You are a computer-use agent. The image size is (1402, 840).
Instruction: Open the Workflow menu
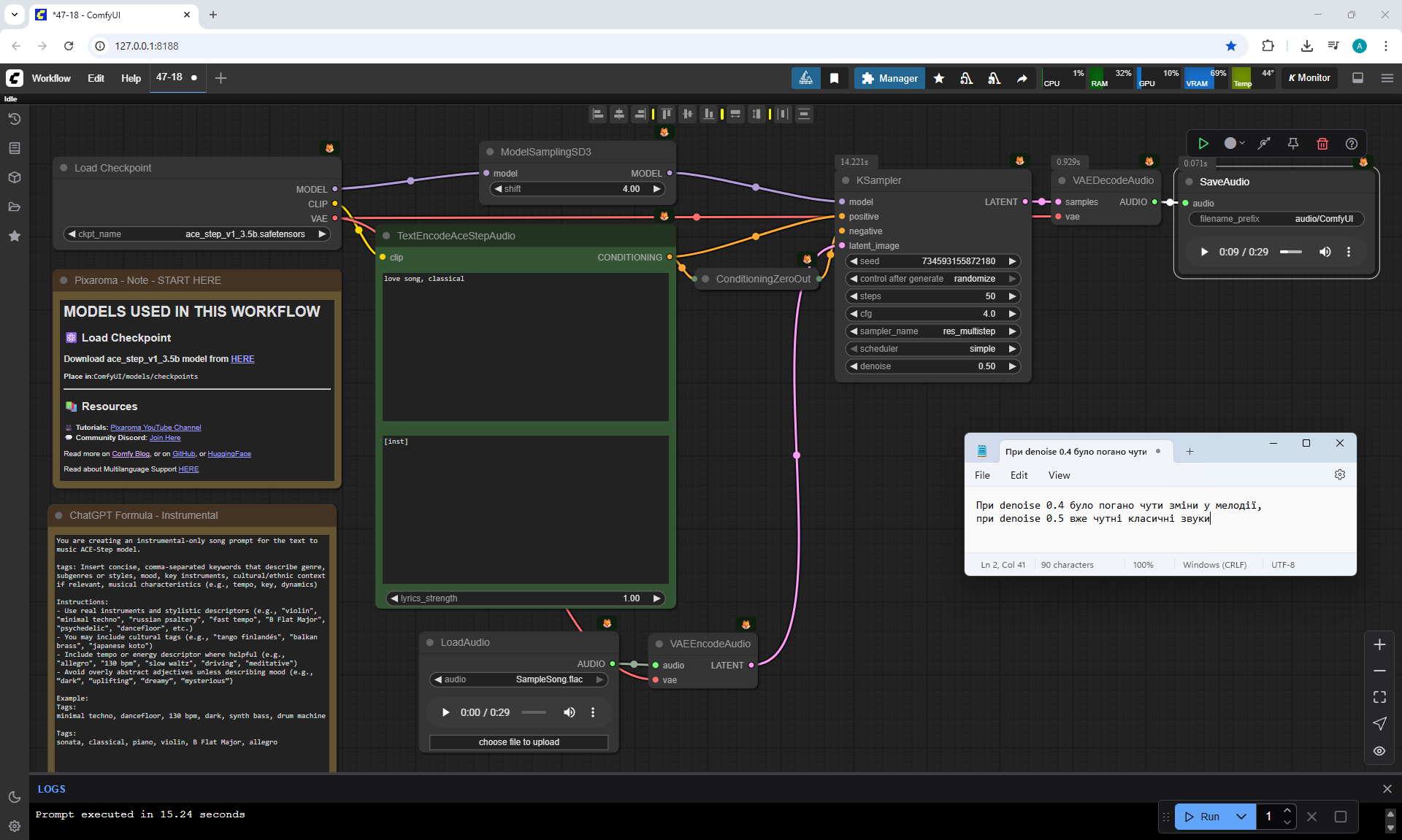click(51, 78)
